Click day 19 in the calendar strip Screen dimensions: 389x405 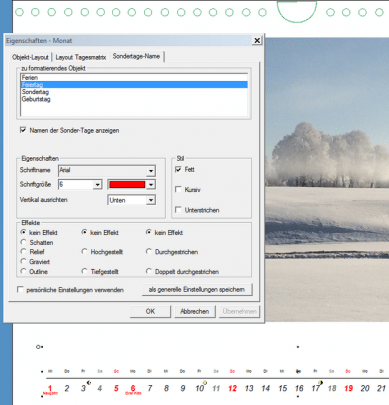[348, 388]
